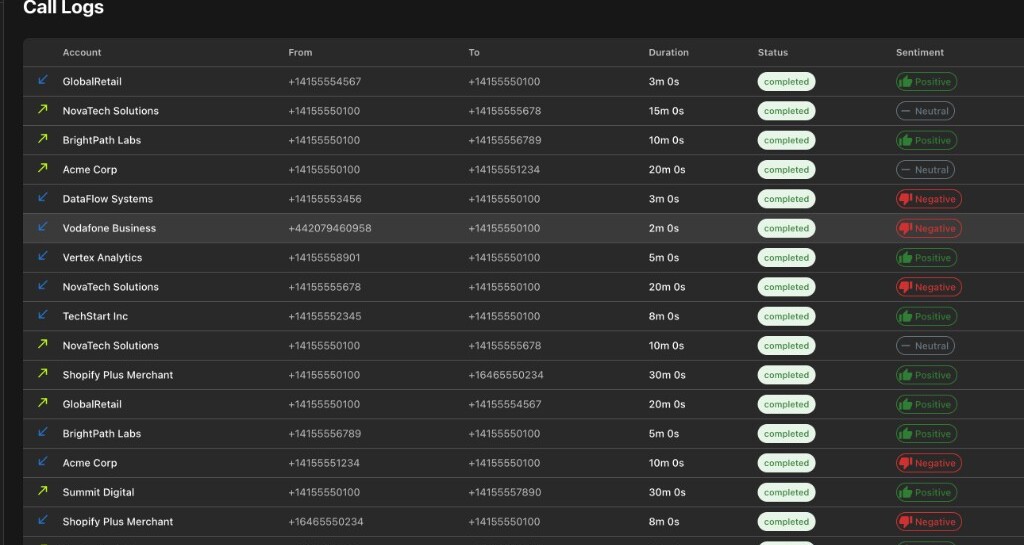Click incoming arrow icon on DataFlow Systems row
Image resolution: width=1024 pixels, height=545 pixels.
tap(42, 197)
